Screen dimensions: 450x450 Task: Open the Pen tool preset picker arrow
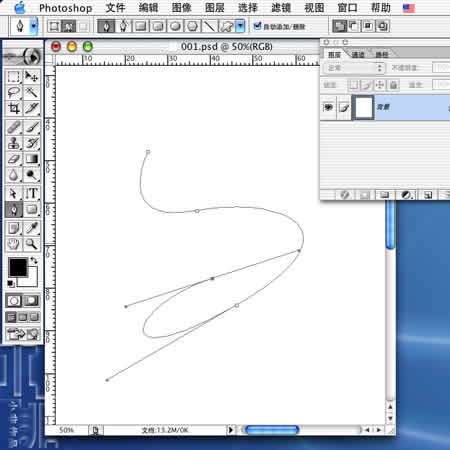(x=34, y=26)
